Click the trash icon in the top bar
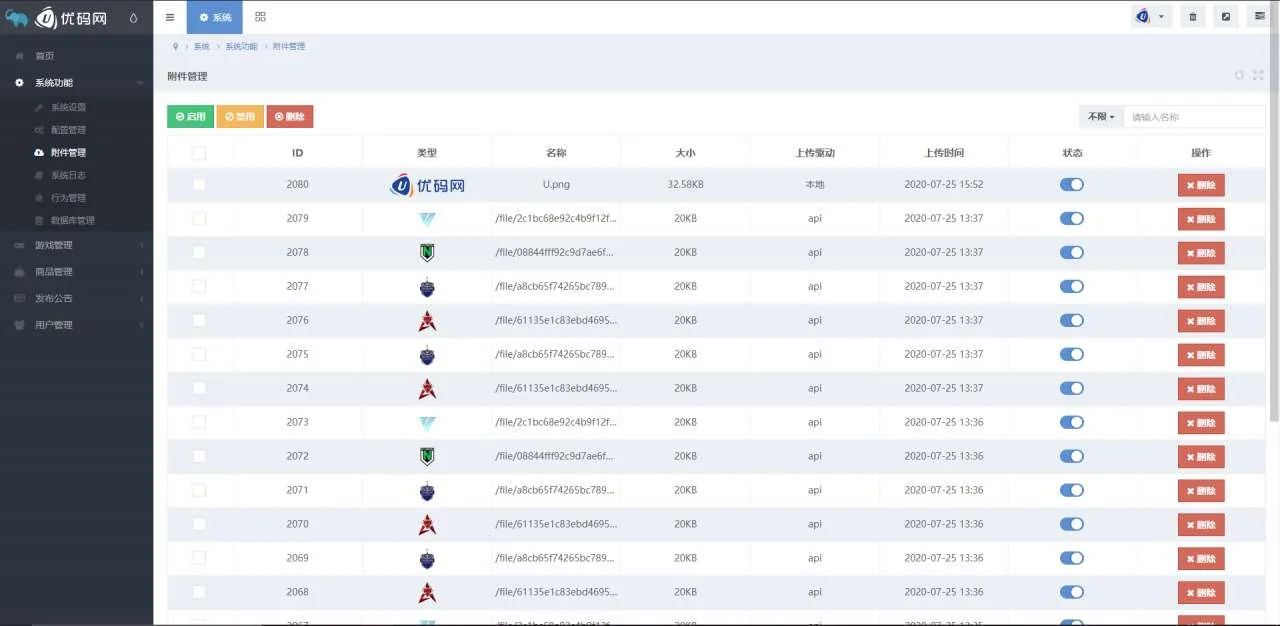 point(1192,17)
